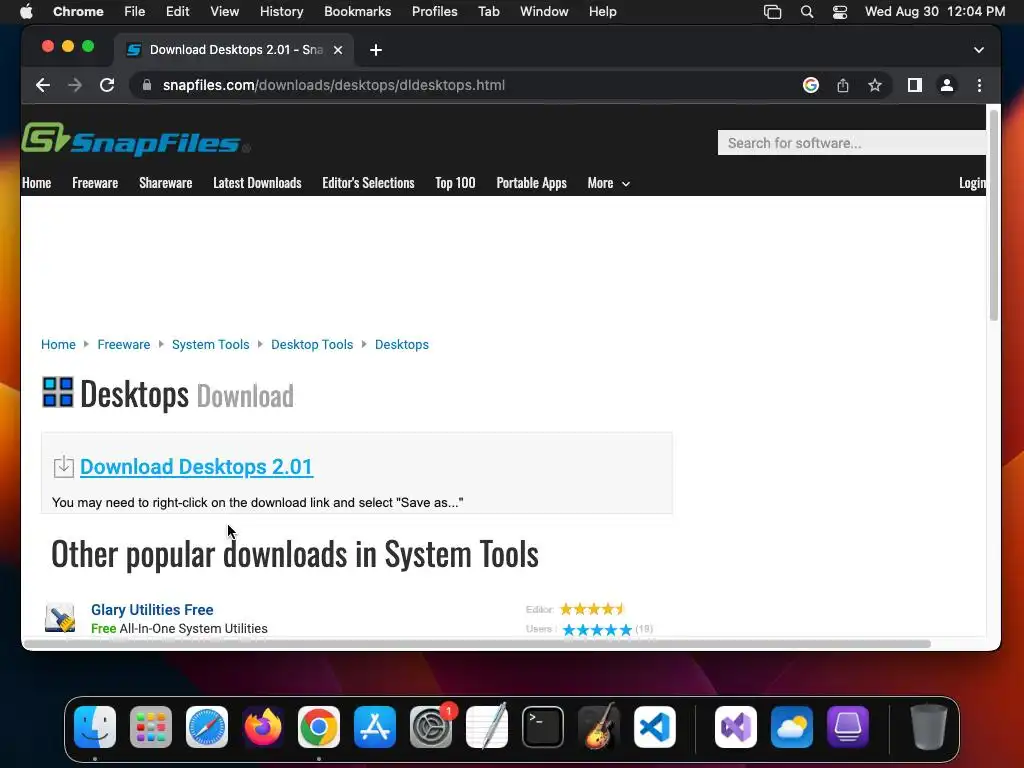Open the cloud weather app in dock

(792, 727)
